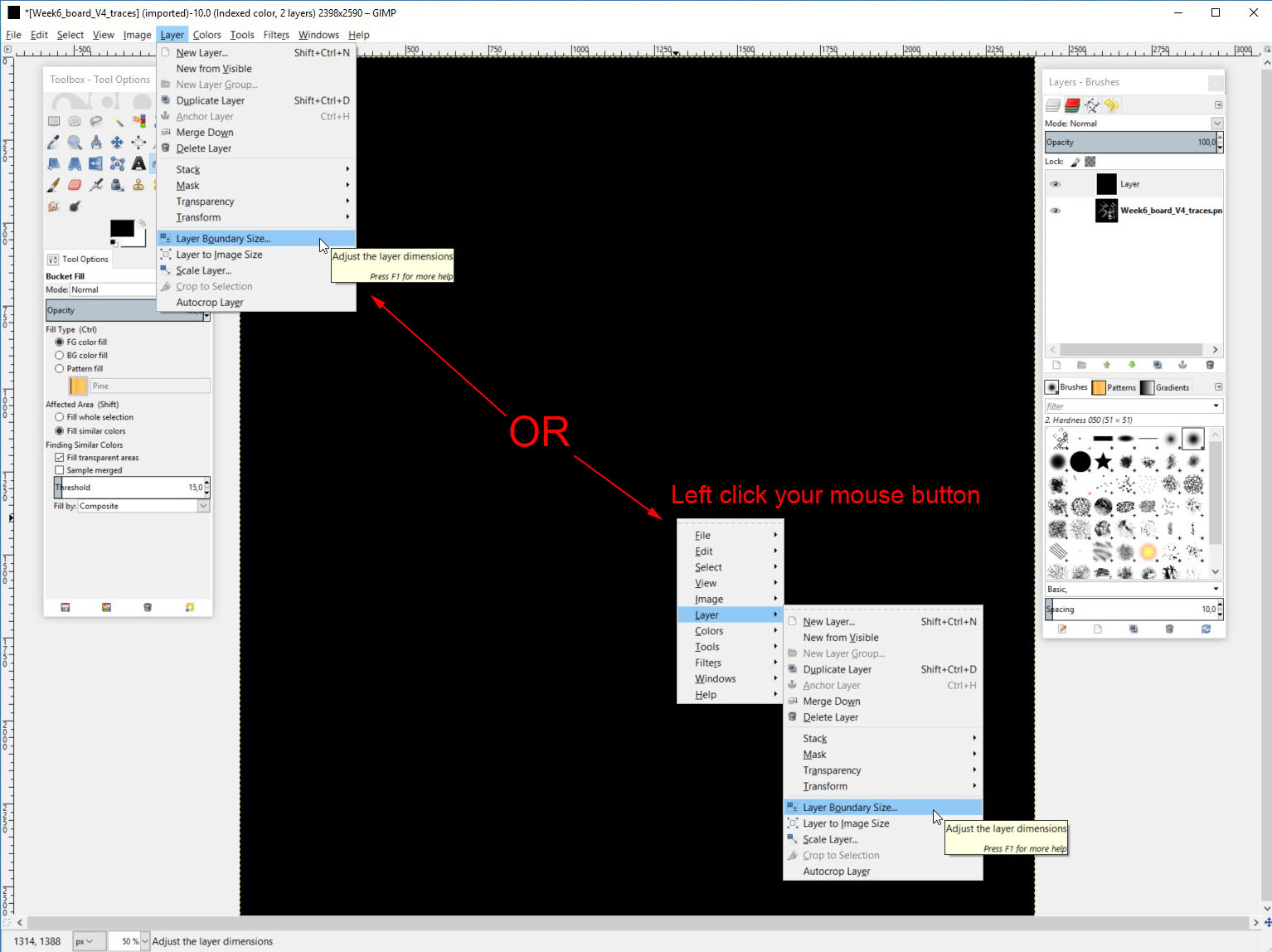Click the black foreground color swatch
The height and width of the screenshot is (952, 1272).
(122, 229)
